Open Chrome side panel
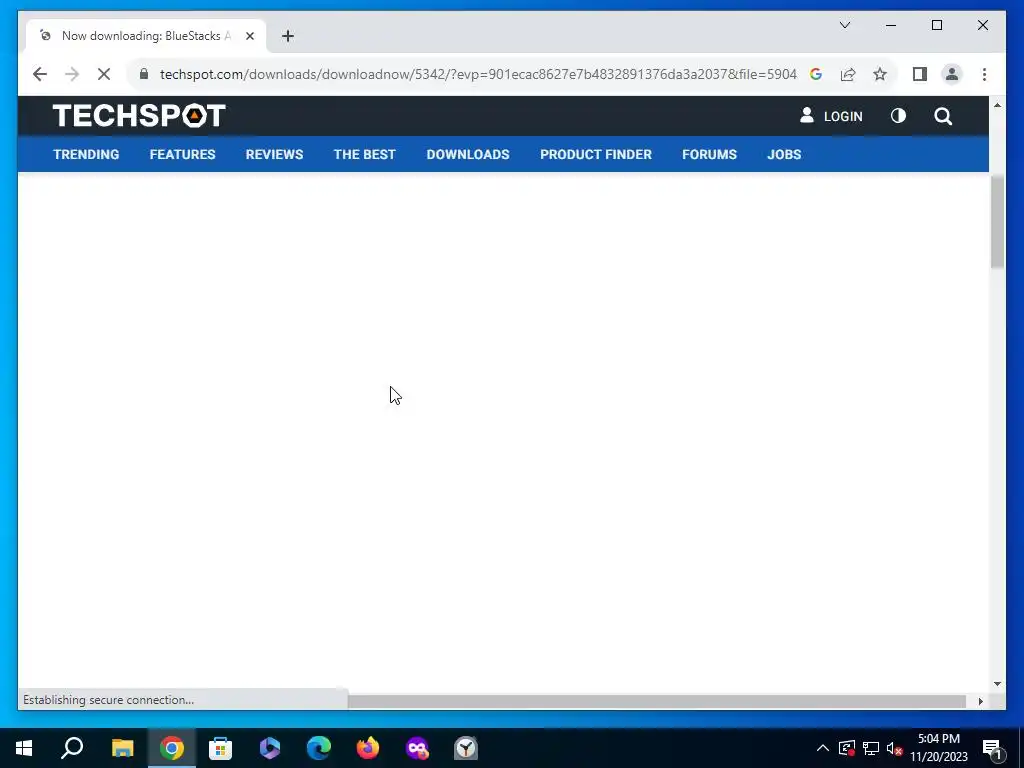The width and height of the screenshot is (1024, 768). [920, 74]
